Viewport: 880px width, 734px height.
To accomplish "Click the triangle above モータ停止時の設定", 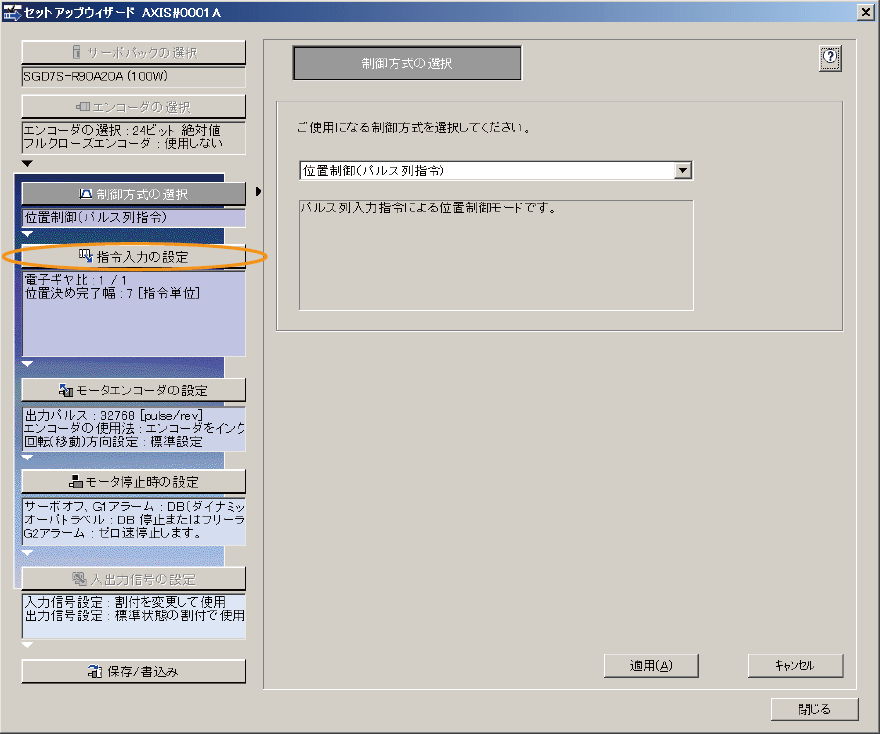I will point(27,457).
